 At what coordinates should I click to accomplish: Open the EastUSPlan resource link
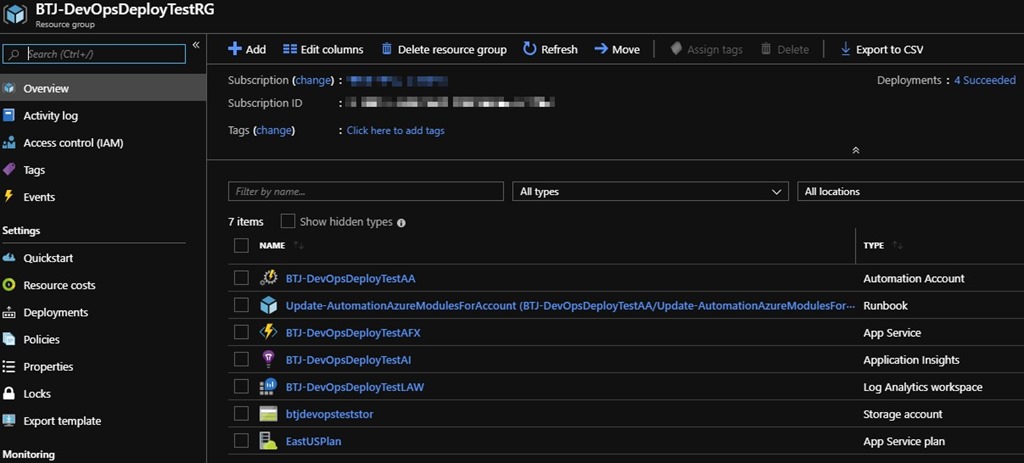pos(313,441)
